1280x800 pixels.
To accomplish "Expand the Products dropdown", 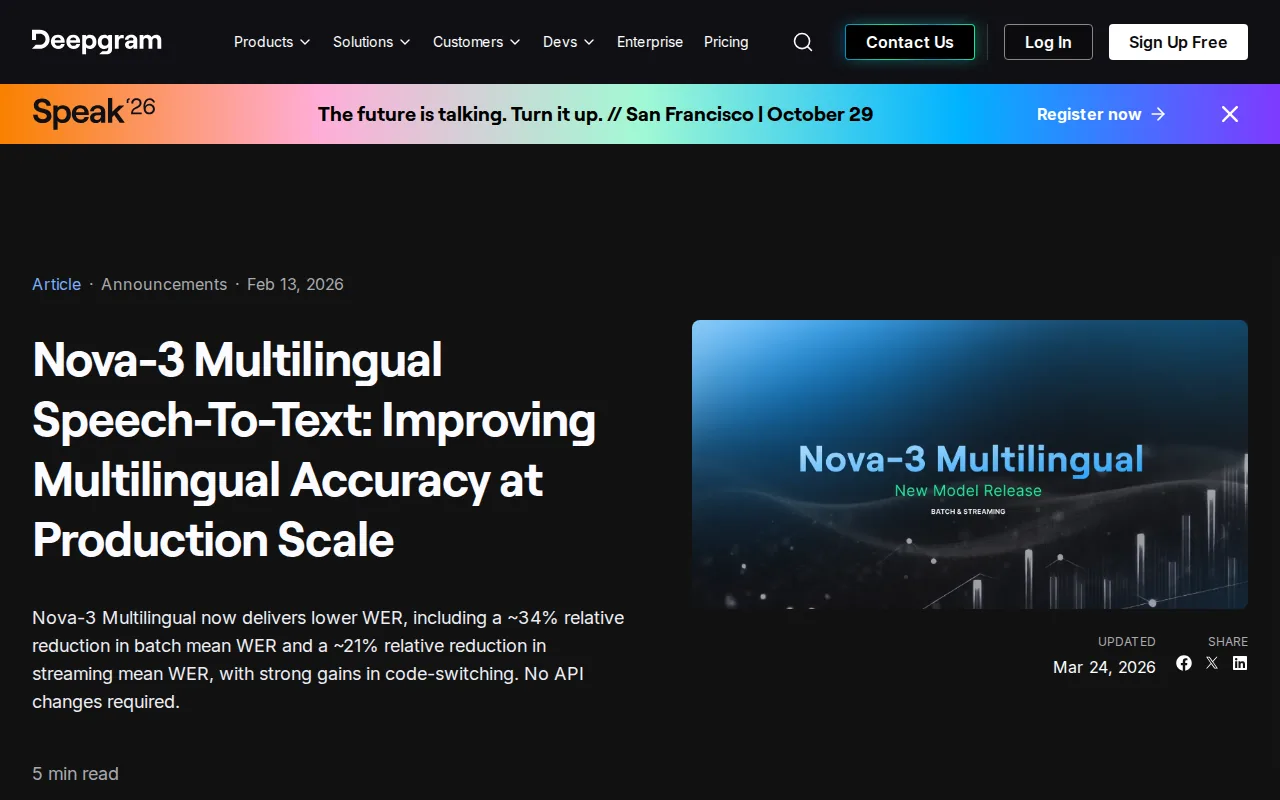I will (272, 42).
